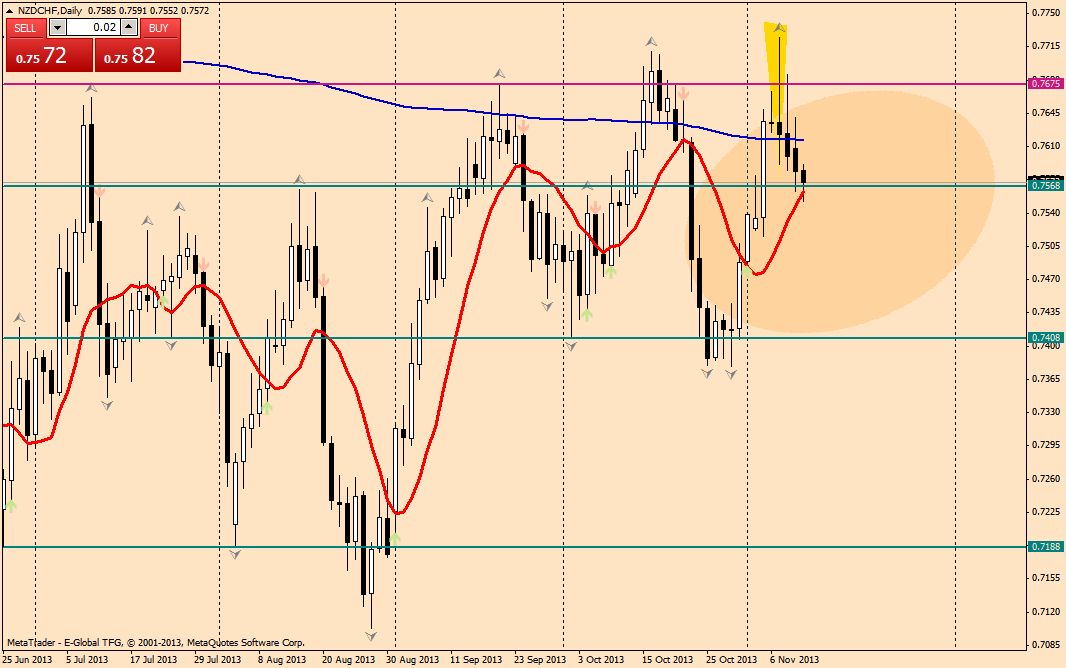Image resolution: width=1066 pixels, height=668 pixels.
Task: Click the 0.7645 price axis label
Action: point(1046,112)
